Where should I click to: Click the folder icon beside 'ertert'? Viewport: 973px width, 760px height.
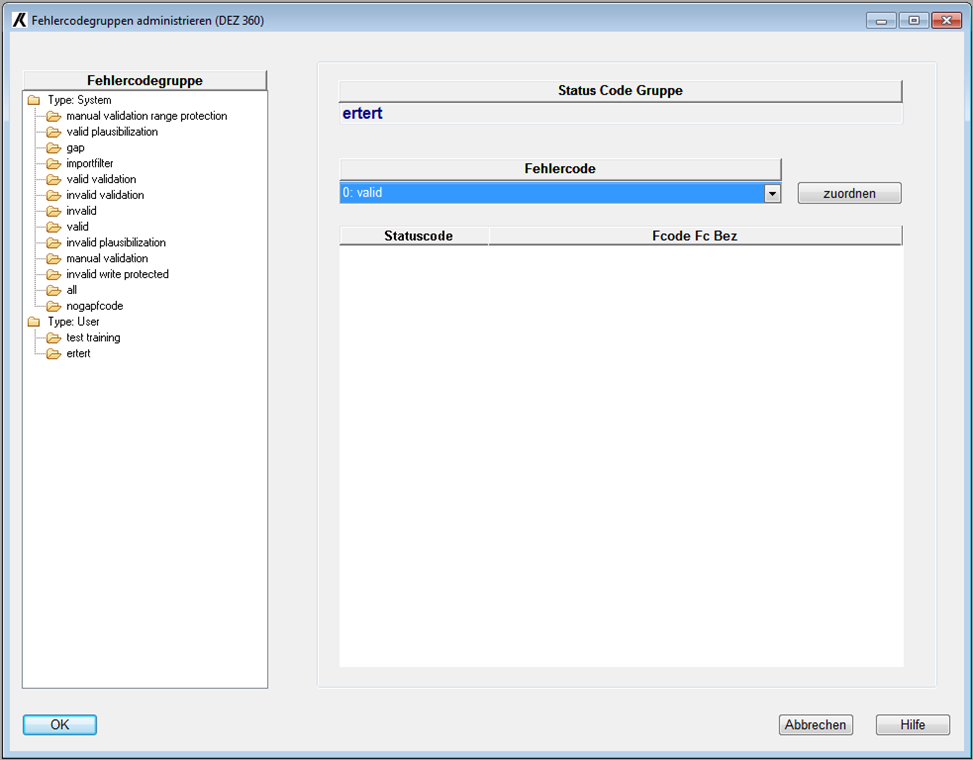pyautogui.click(x=54, y=354)
